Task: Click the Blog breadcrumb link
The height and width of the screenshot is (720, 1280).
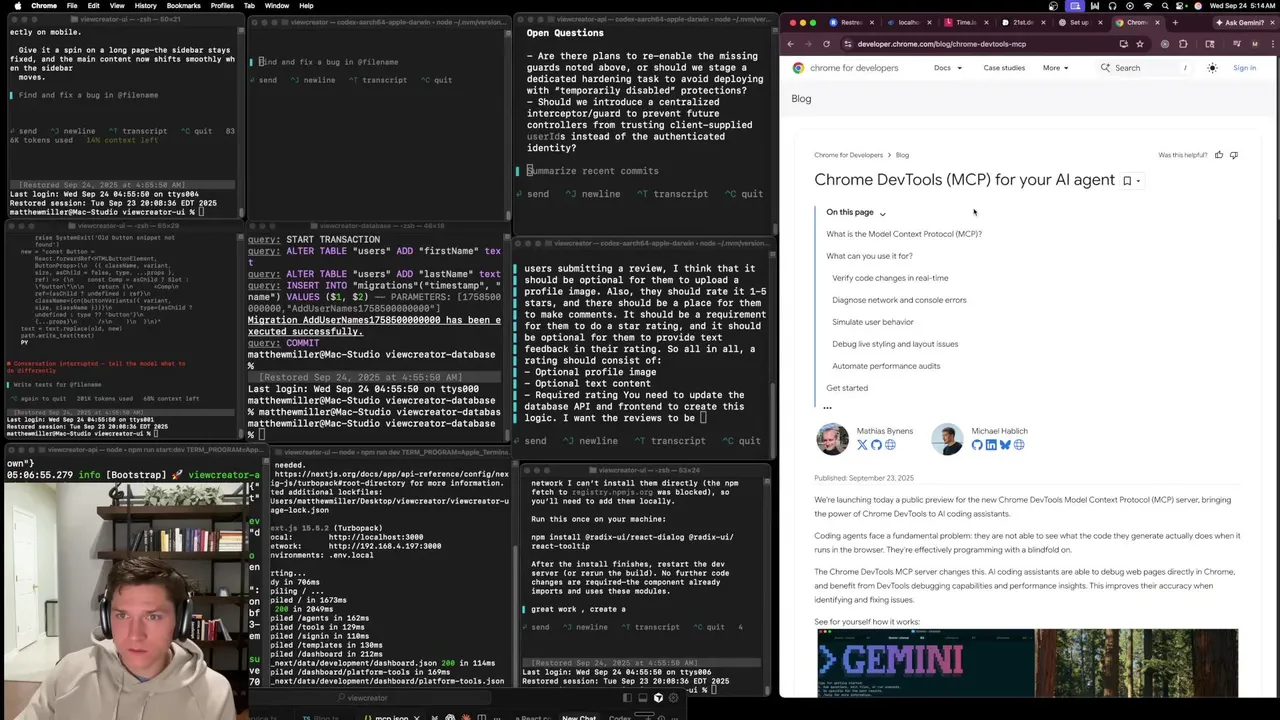Action: tap(902, 155)
